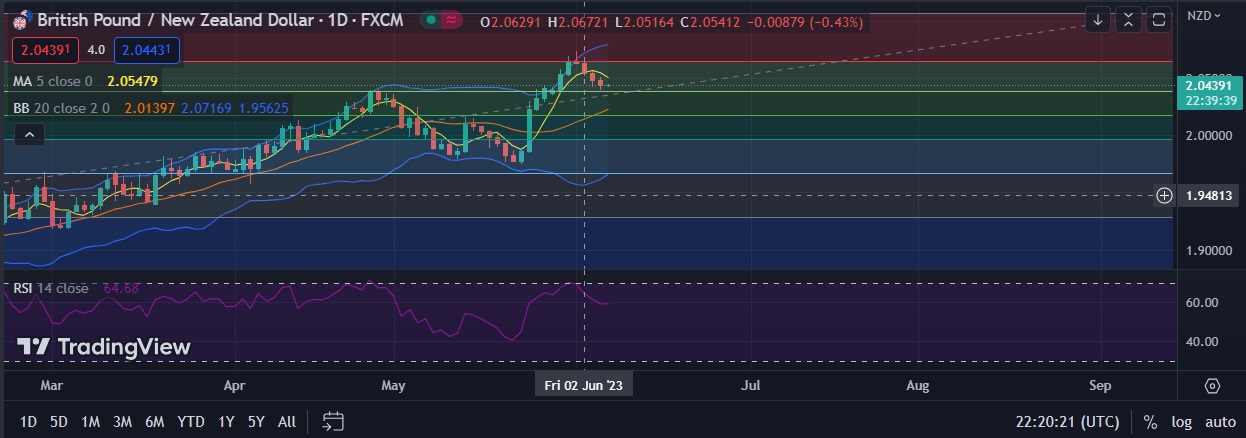Select the 5Y time range
The image size is (1246, 438).
click(x=256, y=422)
